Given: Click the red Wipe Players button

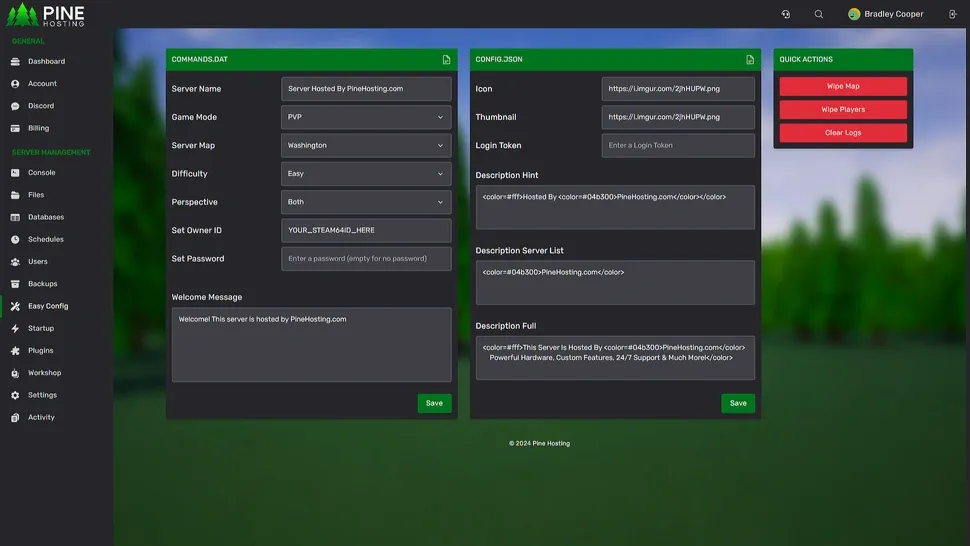Looking at the screenshot, I should point(843,109).
